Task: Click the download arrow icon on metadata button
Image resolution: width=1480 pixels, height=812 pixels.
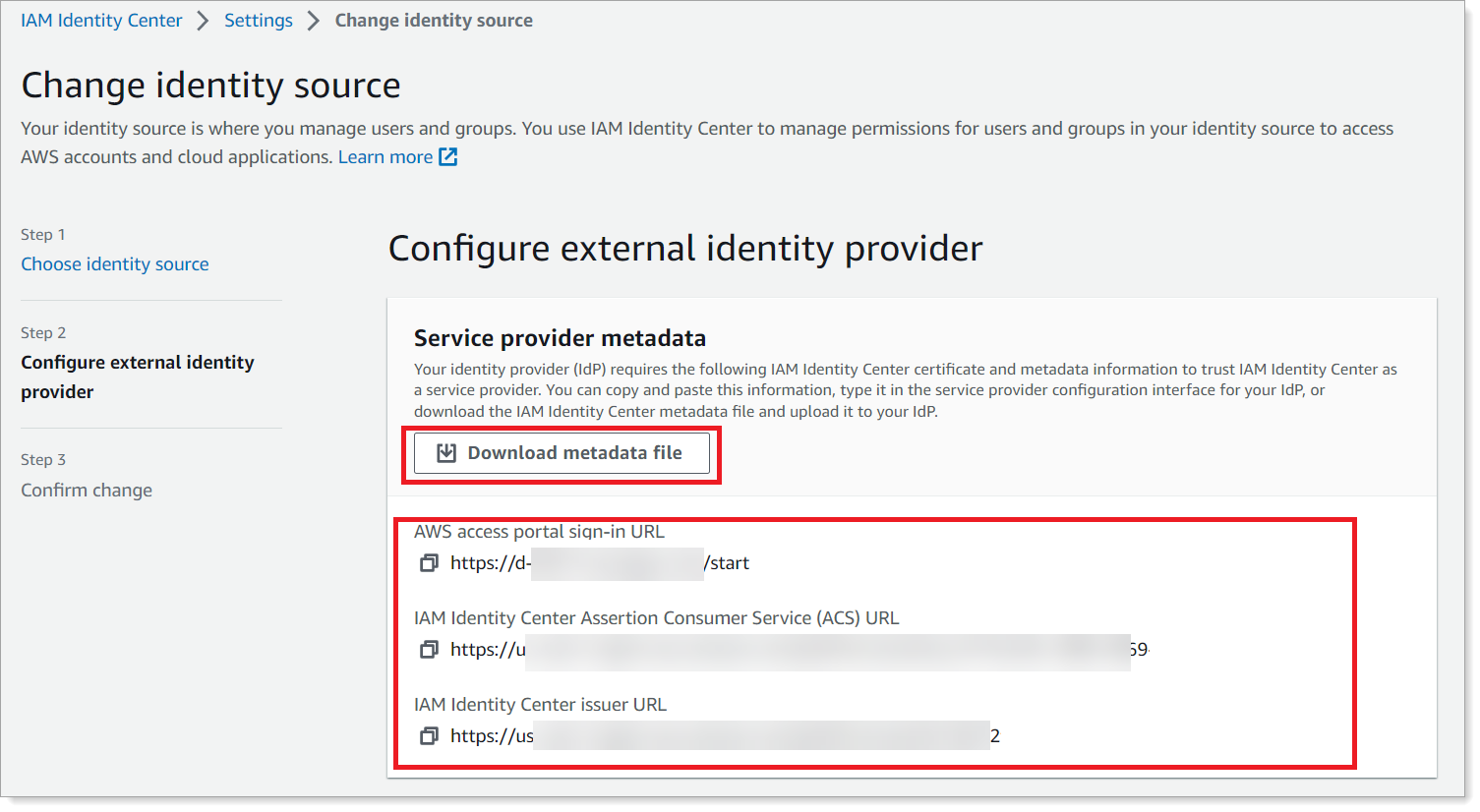Action: (x=447, y=452)
